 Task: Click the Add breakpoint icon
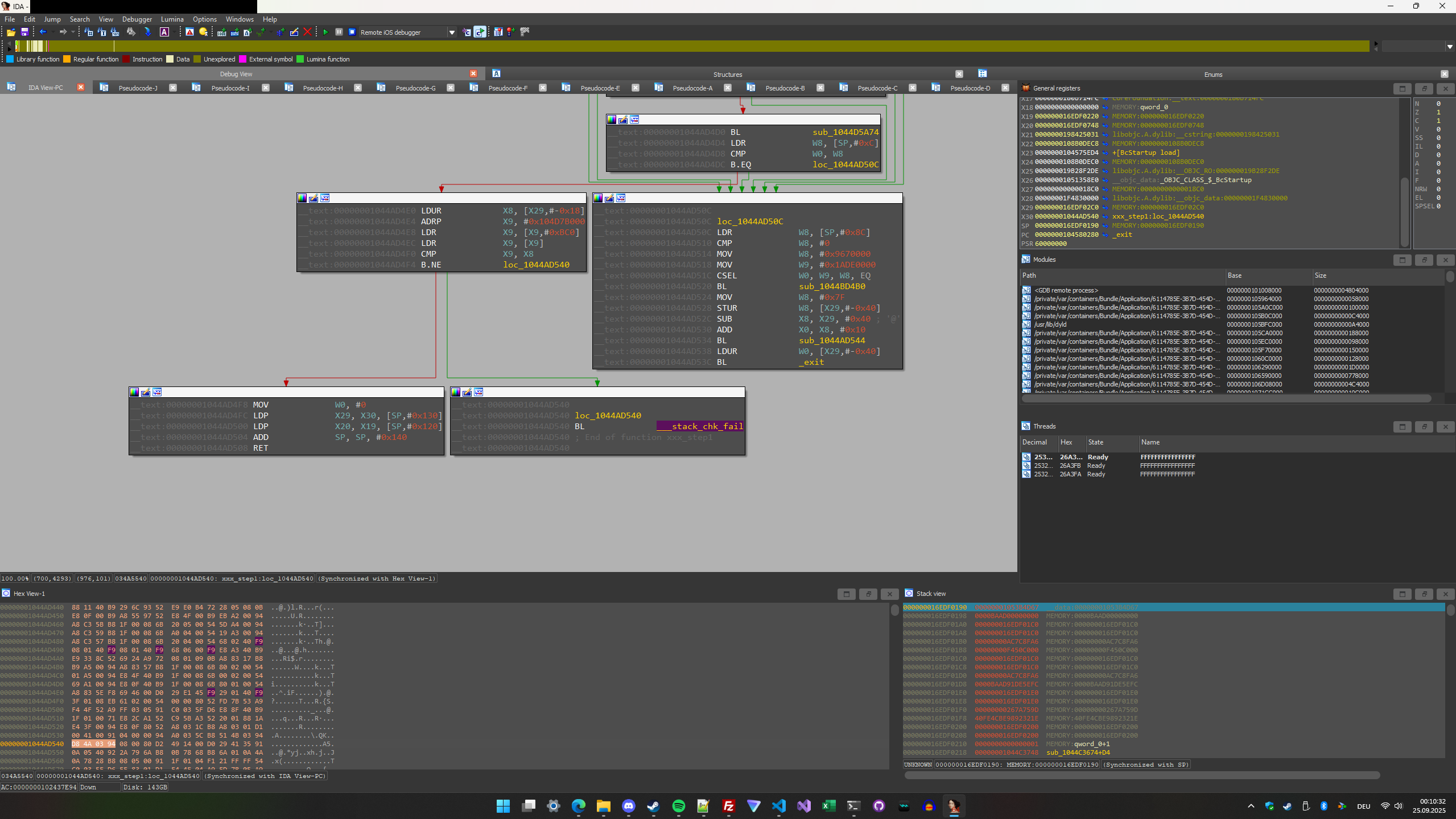coord(511,32)
